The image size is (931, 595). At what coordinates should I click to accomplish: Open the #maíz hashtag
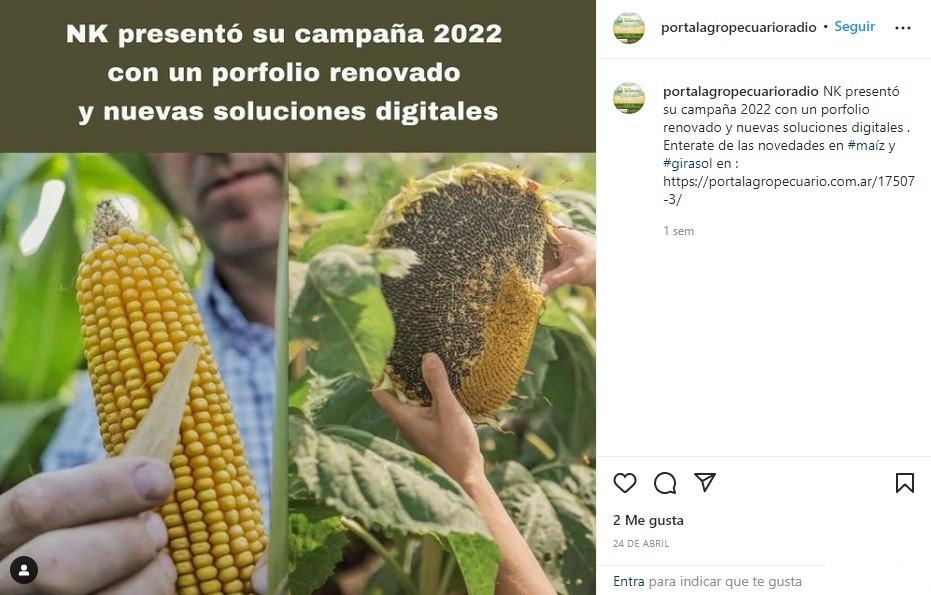click(x=866, y=145)
